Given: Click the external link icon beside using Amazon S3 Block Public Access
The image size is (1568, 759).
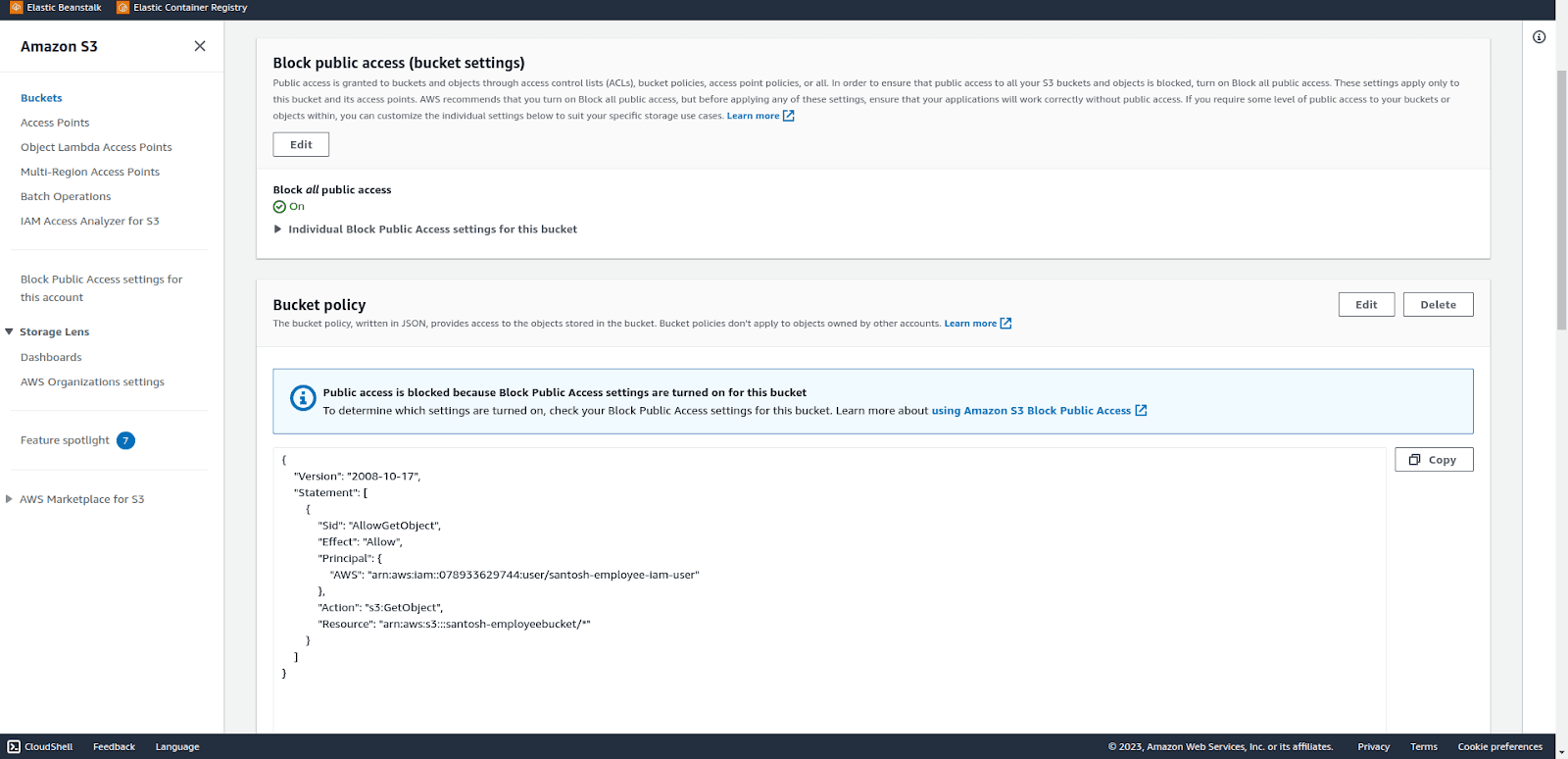Looking at the screenshot, I should point(1141,411).
